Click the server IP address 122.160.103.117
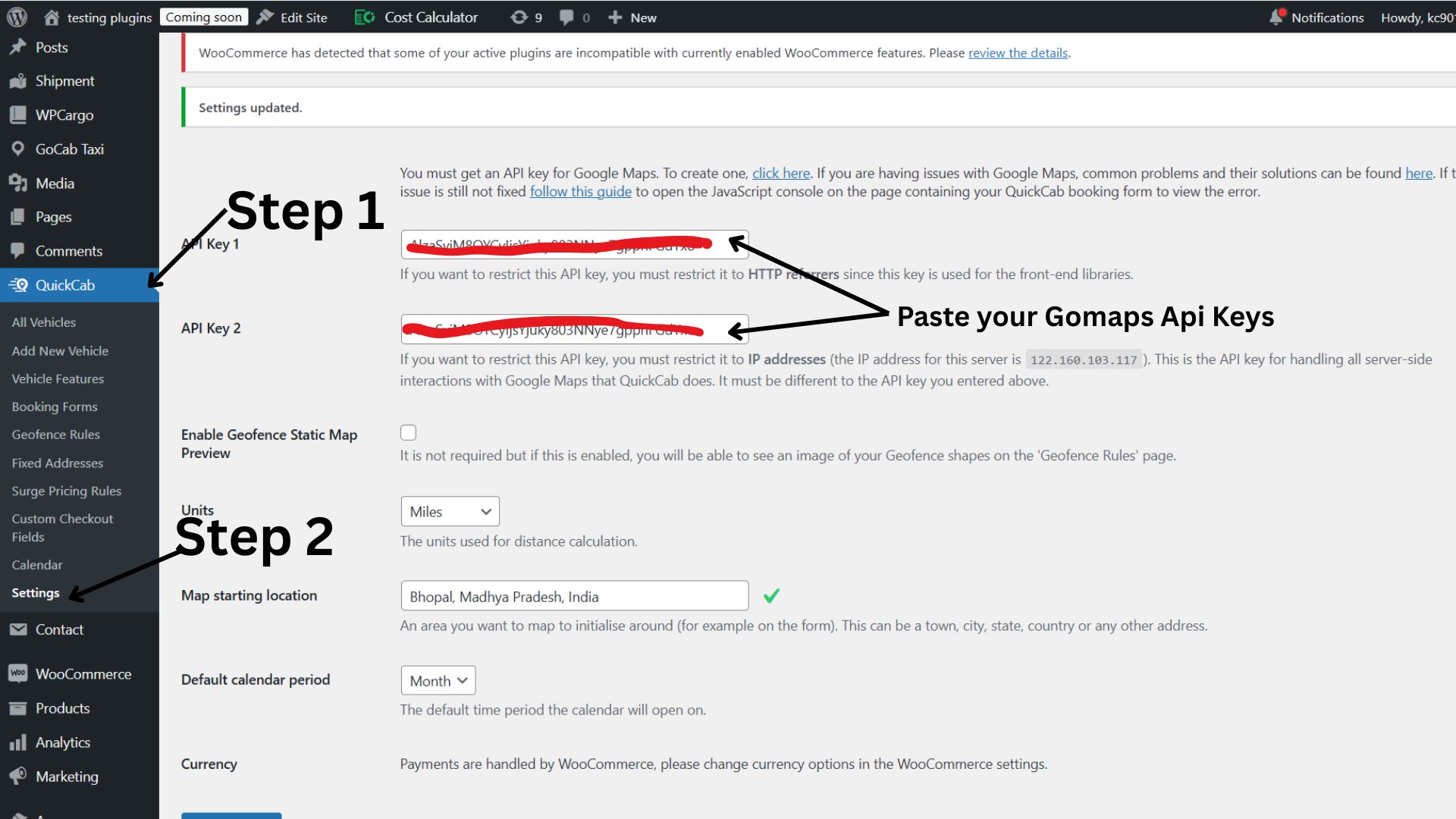Screen dimensions: 1456x819 (x=1083, y=360)
